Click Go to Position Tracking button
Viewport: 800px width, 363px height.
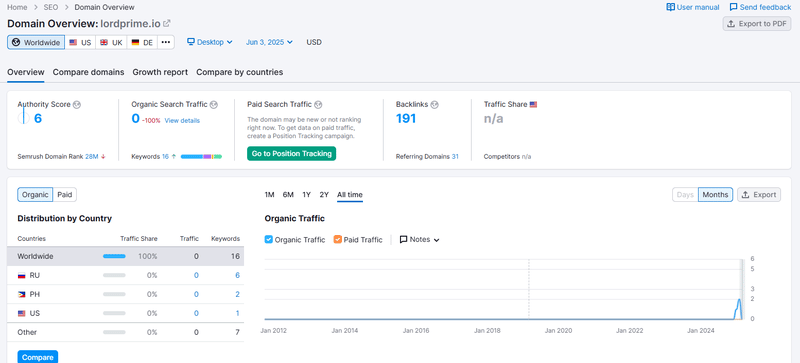click(292, 154)
